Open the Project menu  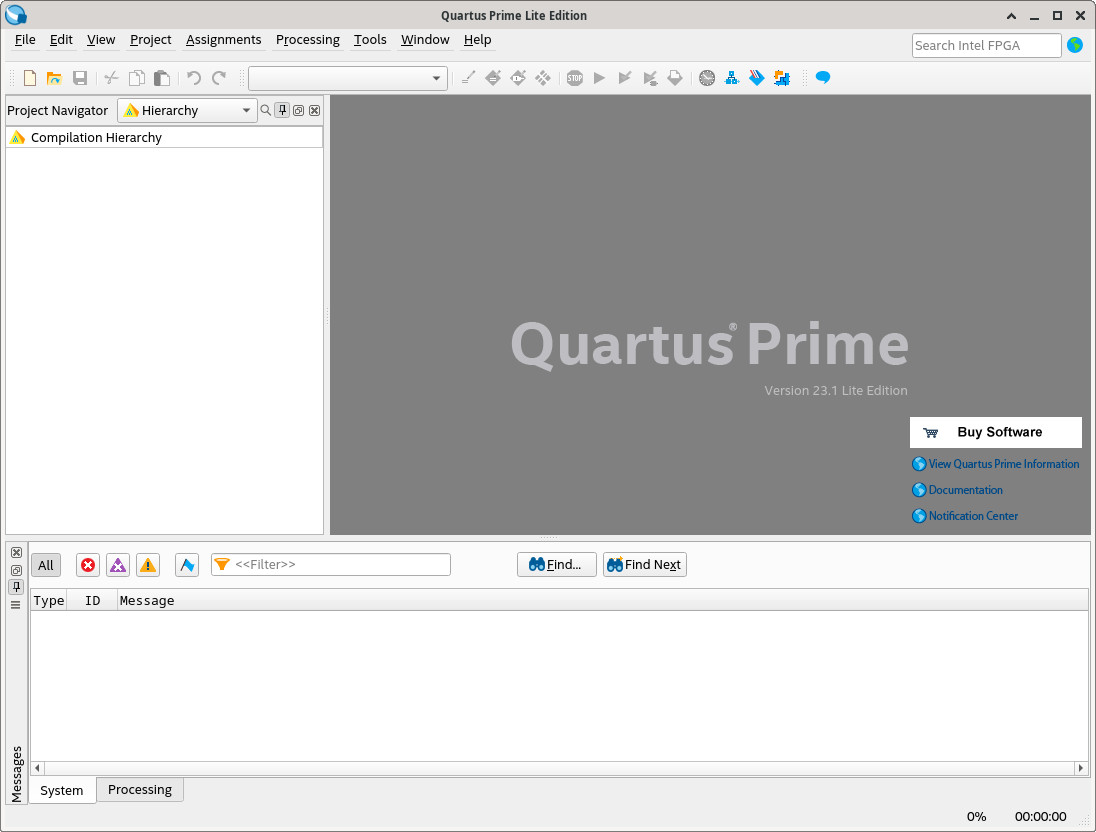150,40
